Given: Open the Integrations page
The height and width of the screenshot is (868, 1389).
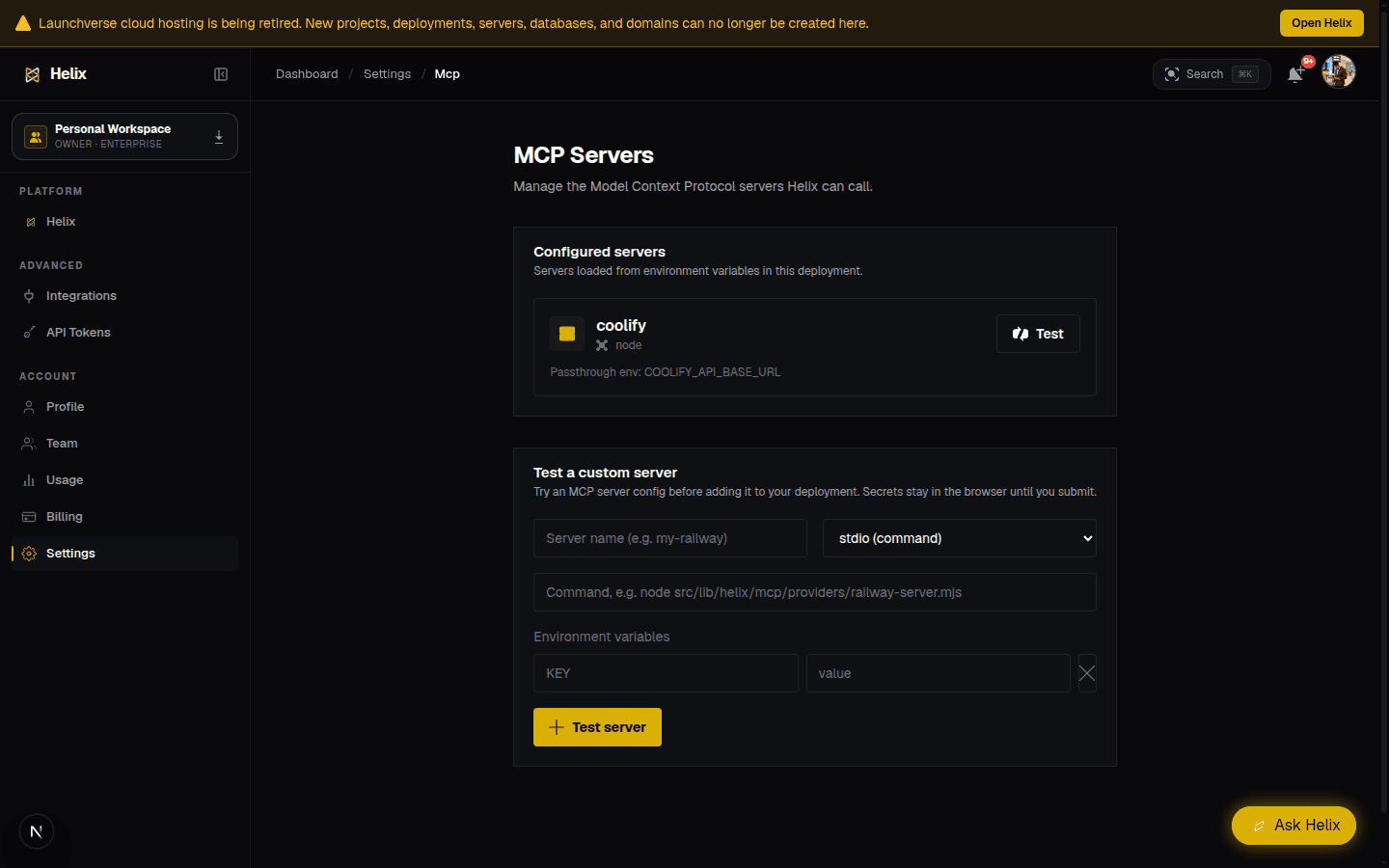Looking at the screenshot, I should (x=124, y=296).
